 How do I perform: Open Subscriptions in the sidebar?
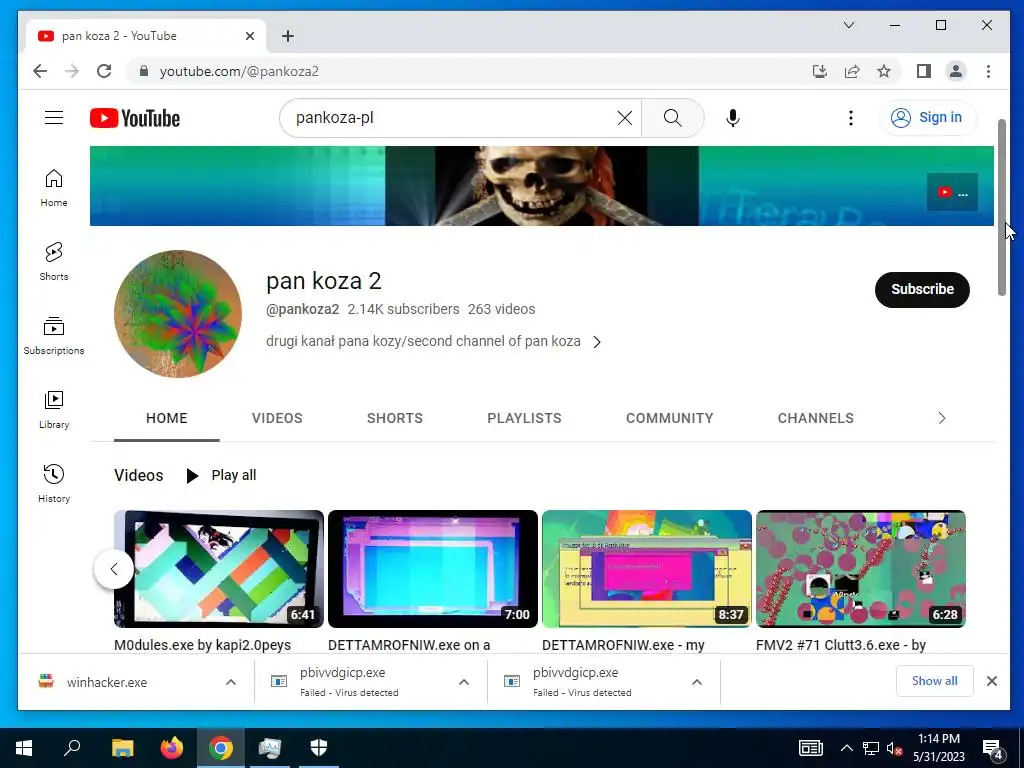(54, 336)
